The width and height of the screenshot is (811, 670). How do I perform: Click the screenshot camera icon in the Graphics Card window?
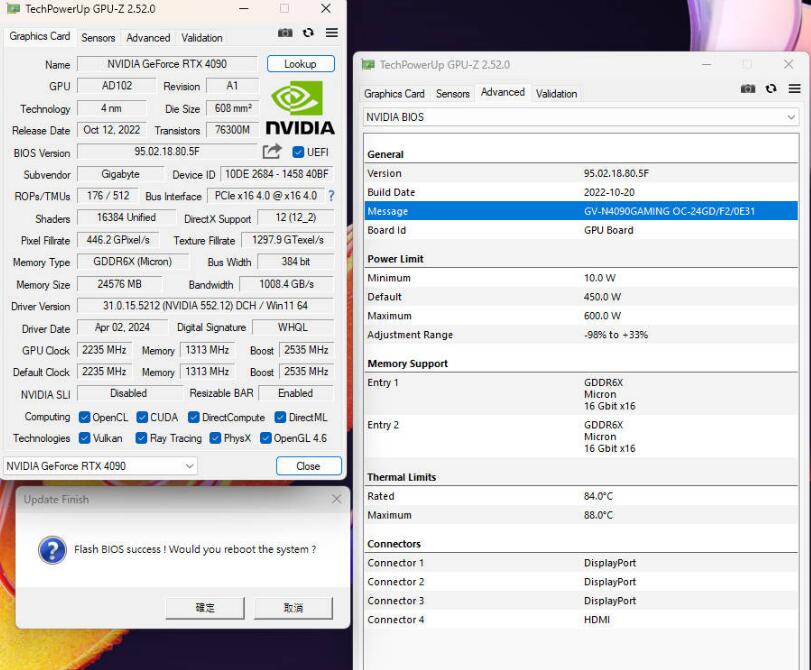(286, 33)
